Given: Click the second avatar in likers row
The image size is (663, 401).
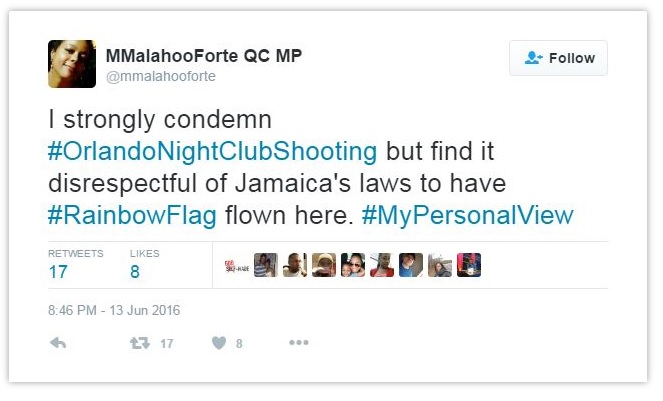Looking at the screenshot, I should point(266,265).
